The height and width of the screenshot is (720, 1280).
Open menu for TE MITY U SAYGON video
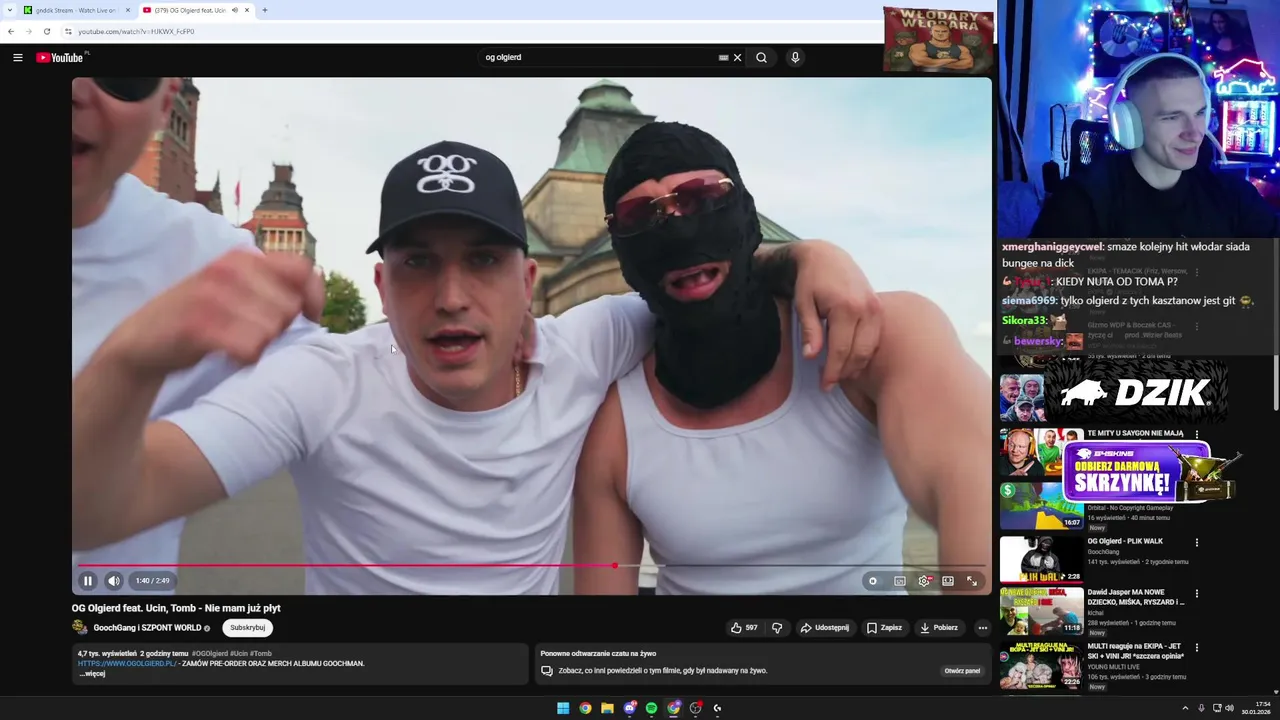(x=1197, y=435)
